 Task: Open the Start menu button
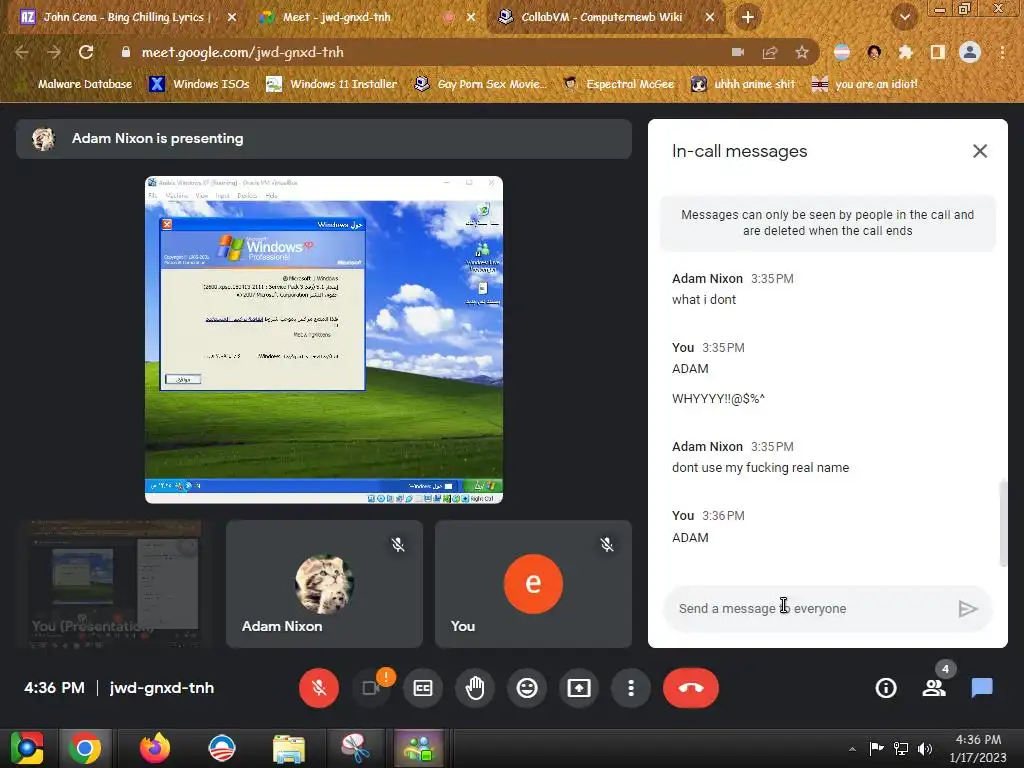tap(26, 748)
